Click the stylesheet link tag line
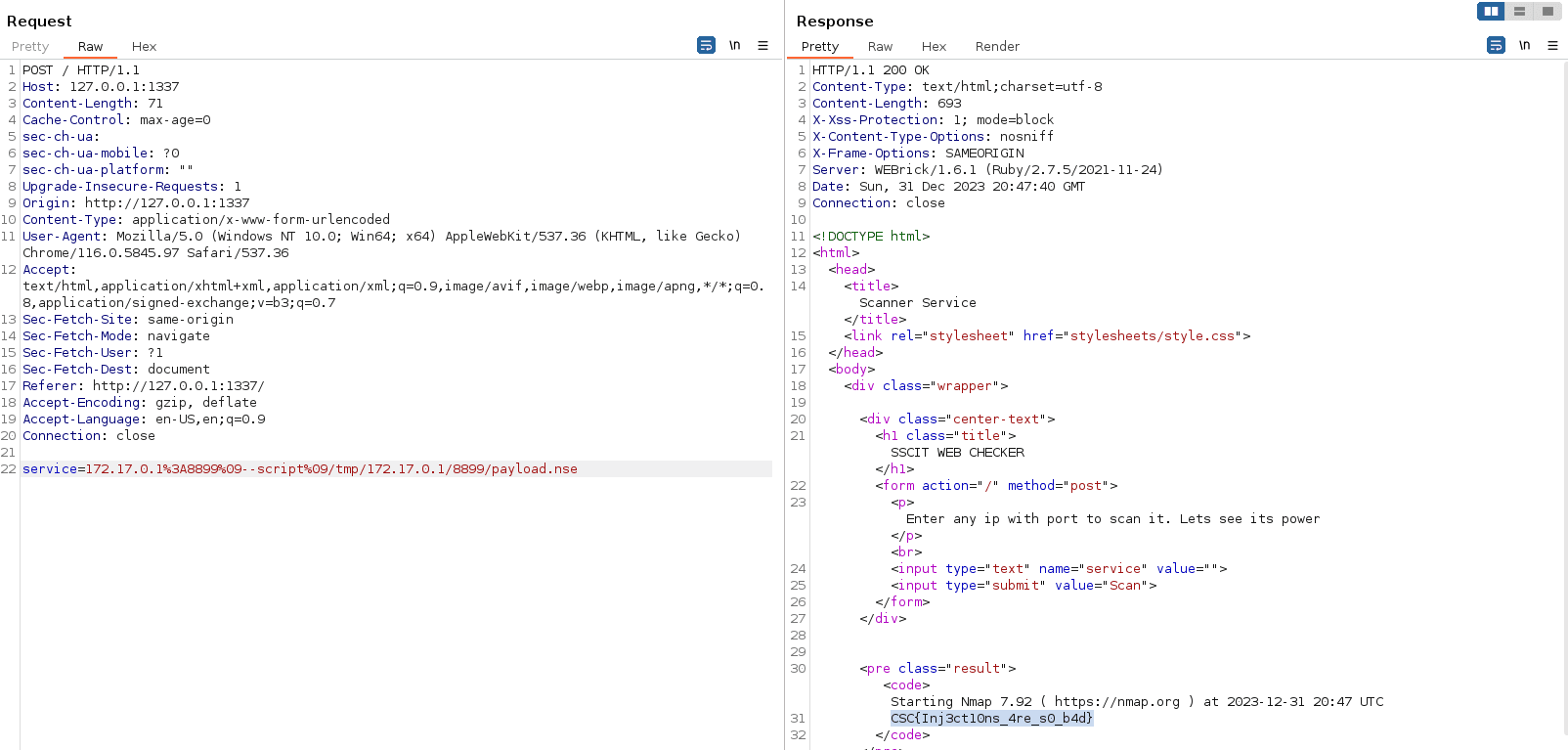The height and width of the screenshot is (750, 1568). pos(1047,336)
